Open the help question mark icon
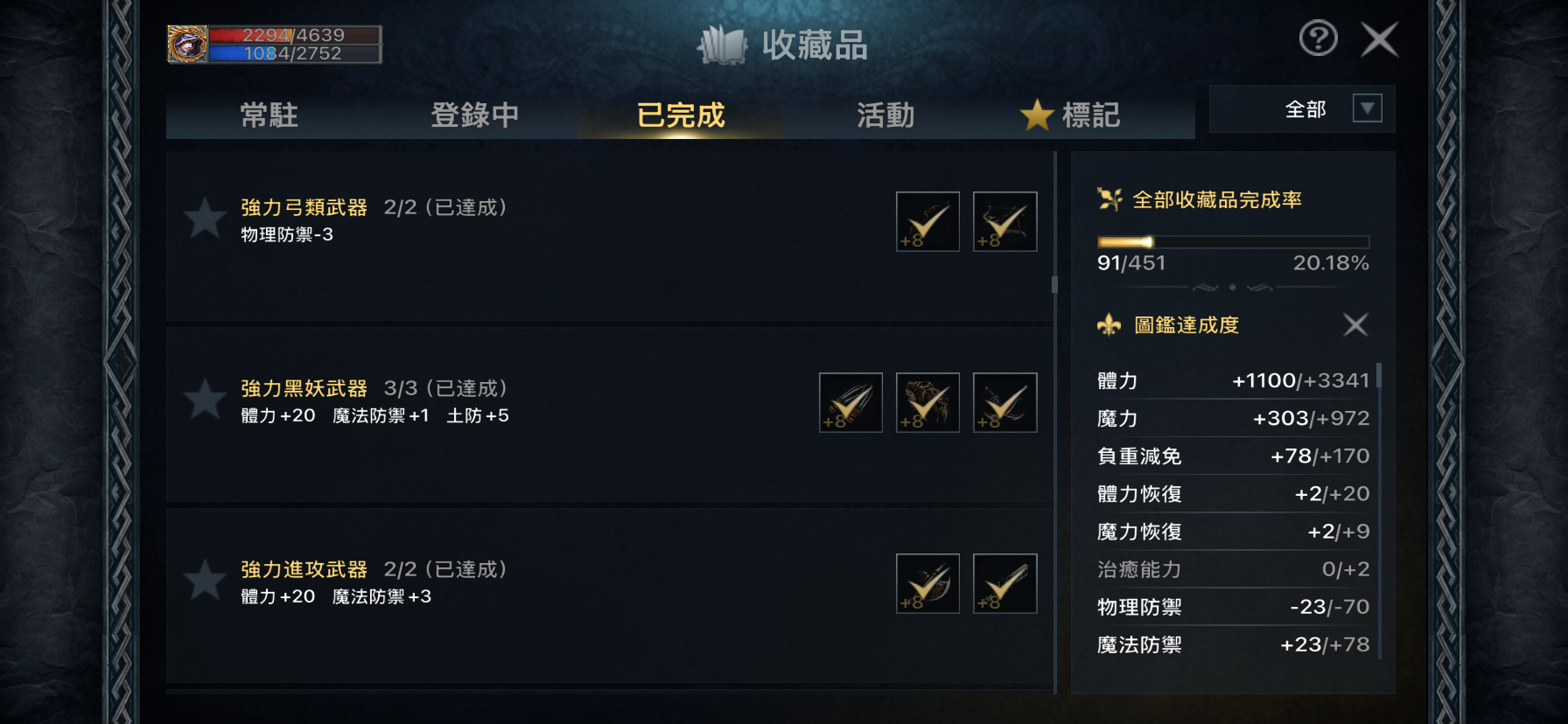The width and height of the screenshot is (1568, 724). 1318,38
